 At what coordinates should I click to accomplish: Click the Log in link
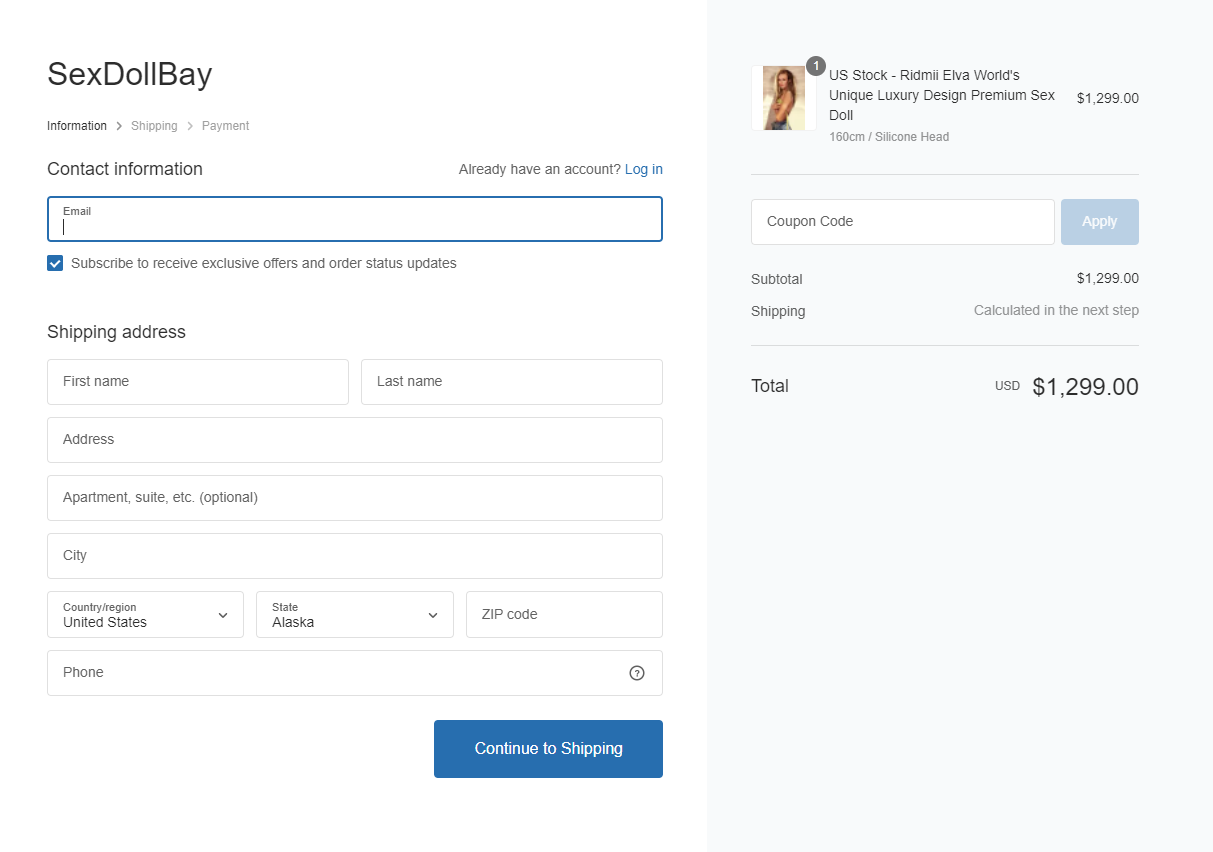tap(643, 169)
